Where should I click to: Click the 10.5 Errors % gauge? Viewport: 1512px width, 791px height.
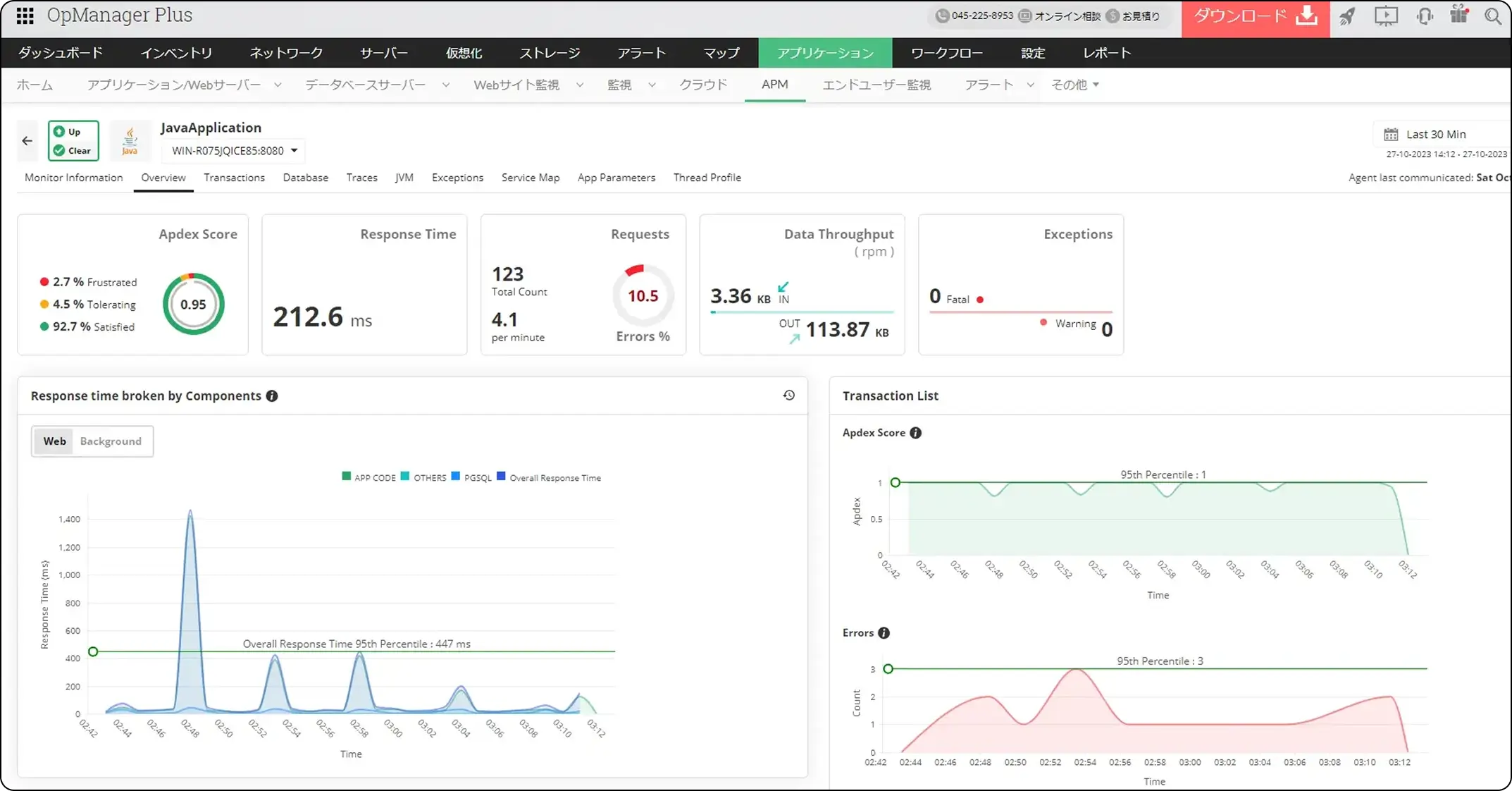point(643,296)
